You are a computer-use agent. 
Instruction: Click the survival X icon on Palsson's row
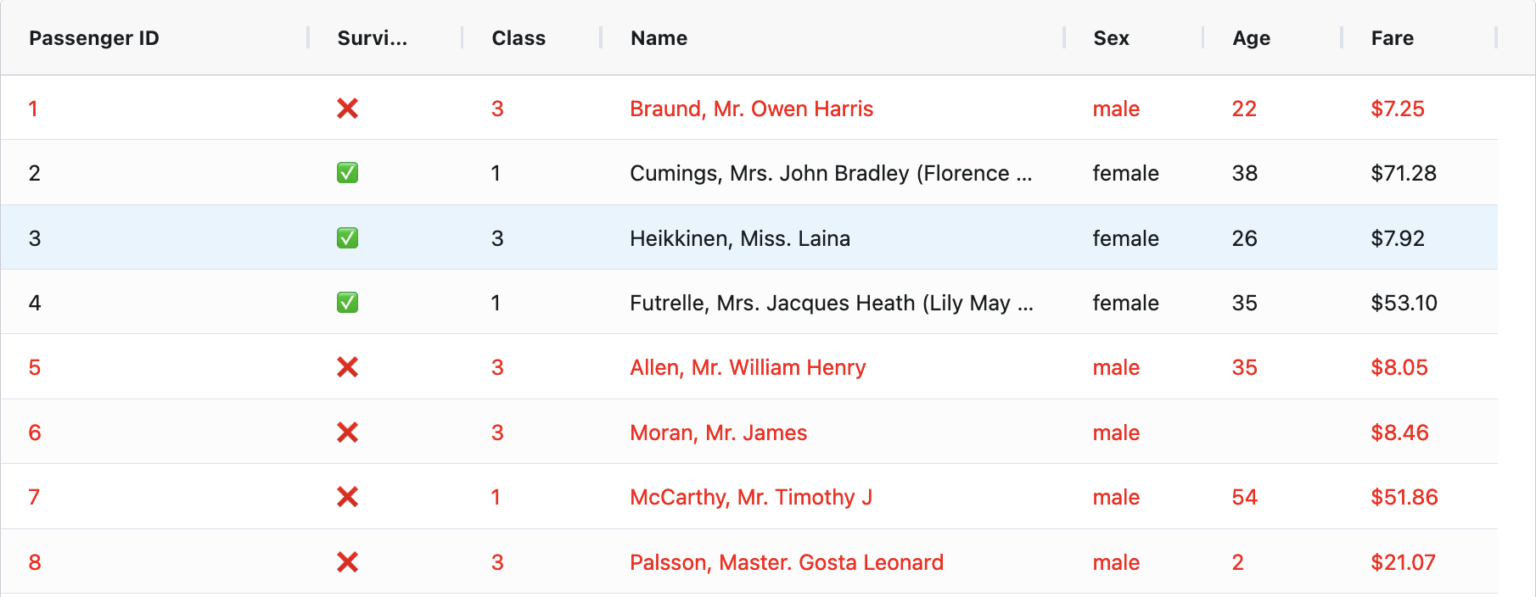point(347,562)
